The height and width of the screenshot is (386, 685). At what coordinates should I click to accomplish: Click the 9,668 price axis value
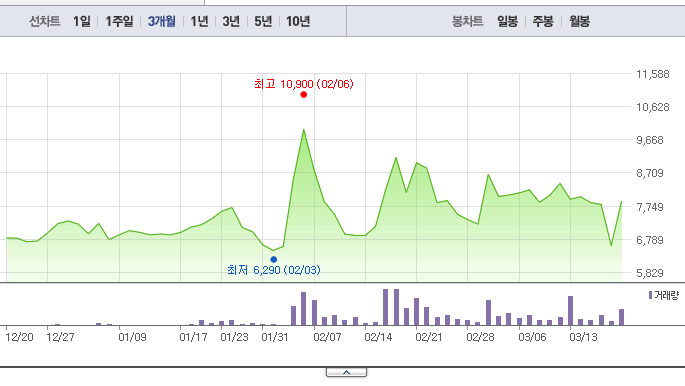click(x=650, y=140)
